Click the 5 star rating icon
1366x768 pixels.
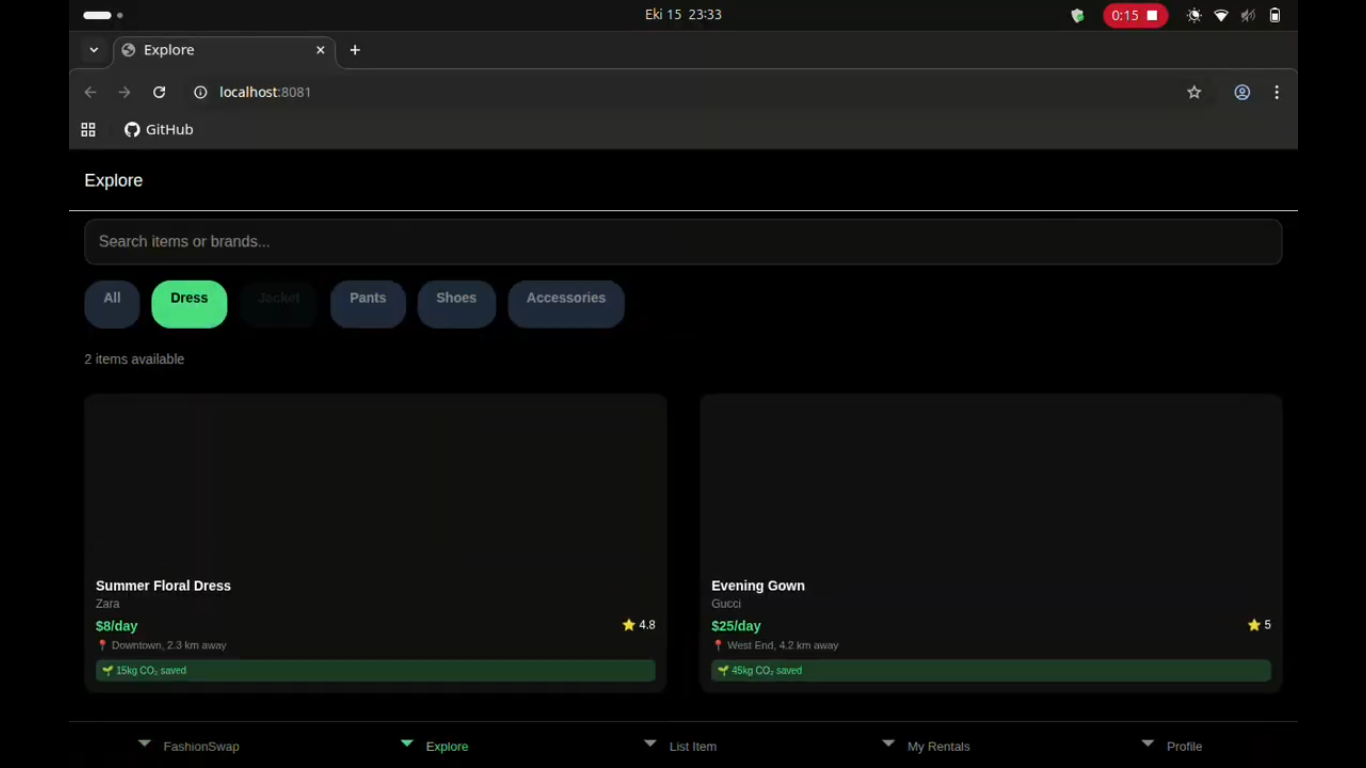click(x=1254, y=625)
